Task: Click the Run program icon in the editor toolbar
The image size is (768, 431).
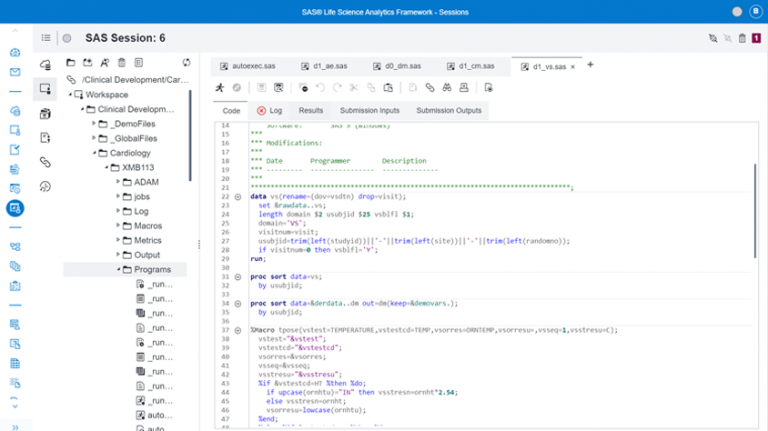Action: 219,88
